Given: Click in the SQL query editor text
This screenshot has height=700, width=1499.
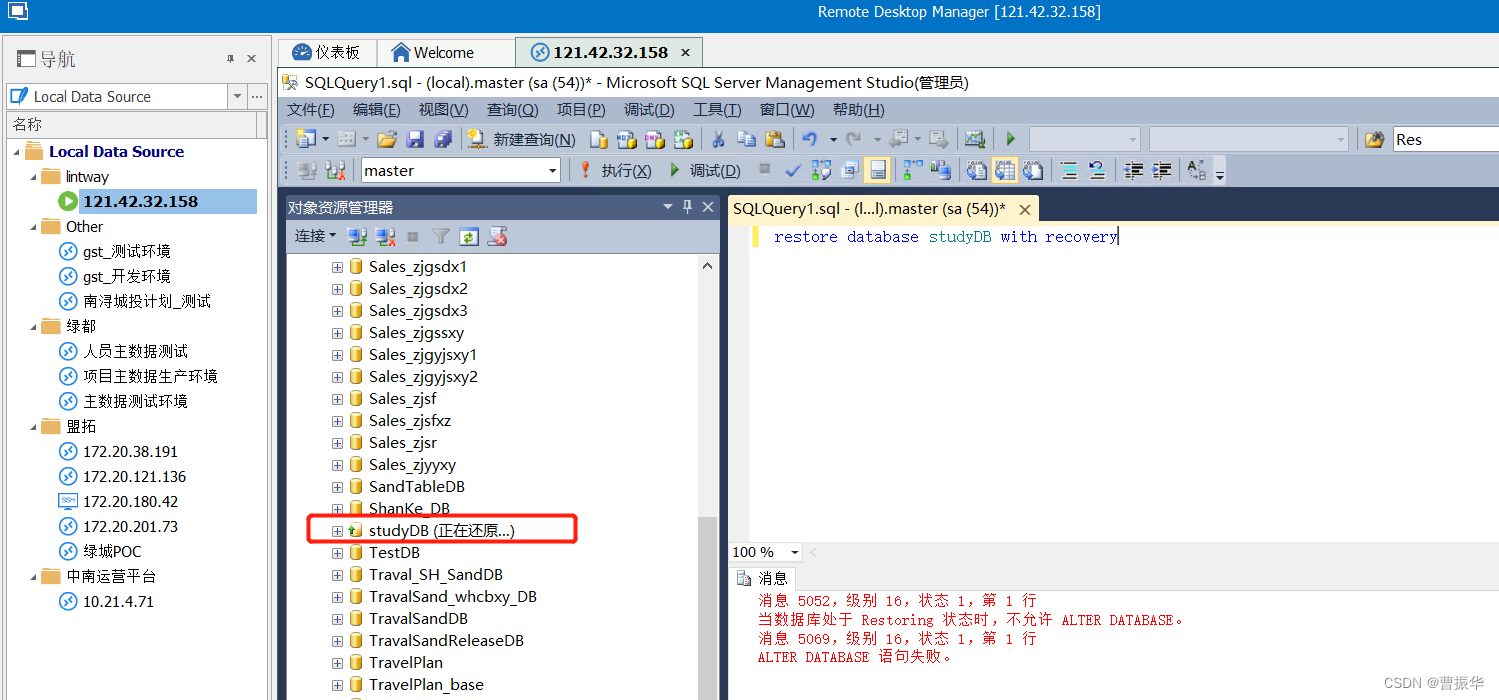Looking at the screenshot, I should pyautogui.click(x=945, y=237).
